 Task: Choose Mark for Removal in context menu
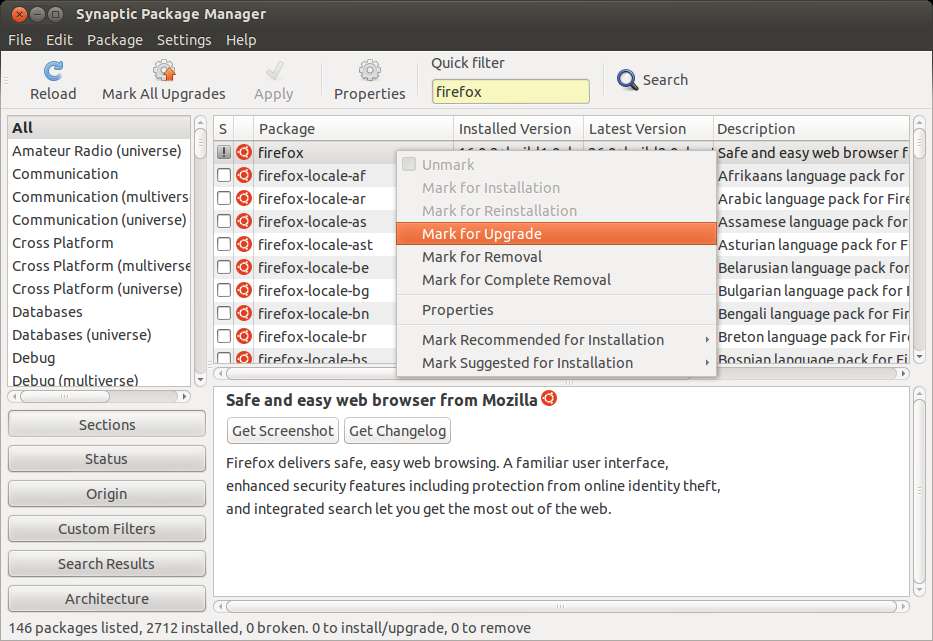pyautogui.click(x=556, y=257)
